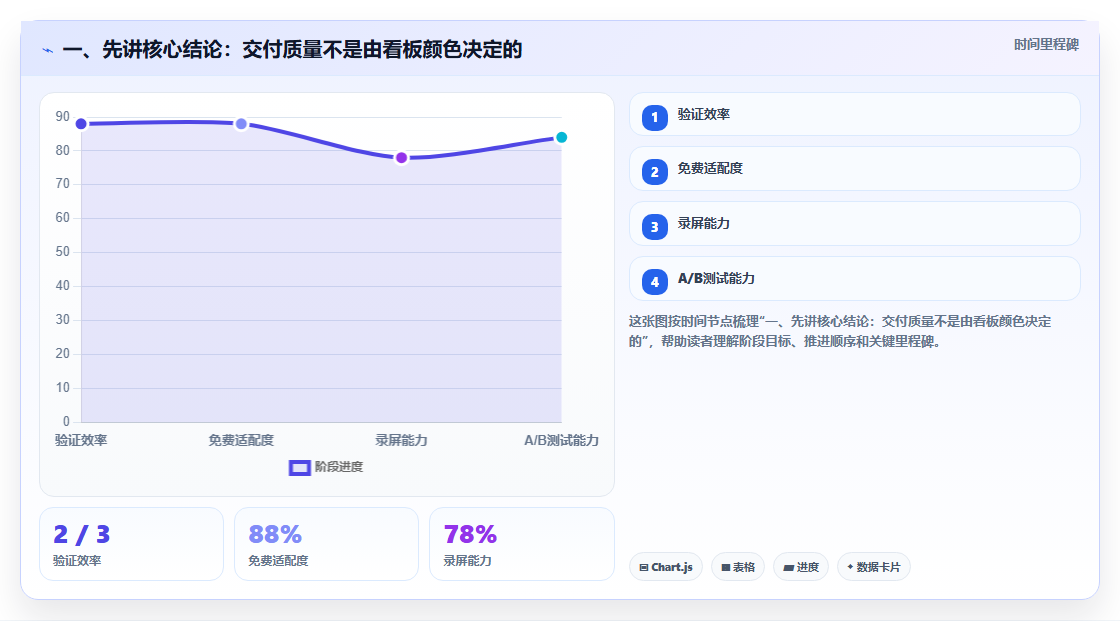Click the section heading 一、先讲核心结论
Viewport: 1120px width, 621px height.
(x=292, y=49)
